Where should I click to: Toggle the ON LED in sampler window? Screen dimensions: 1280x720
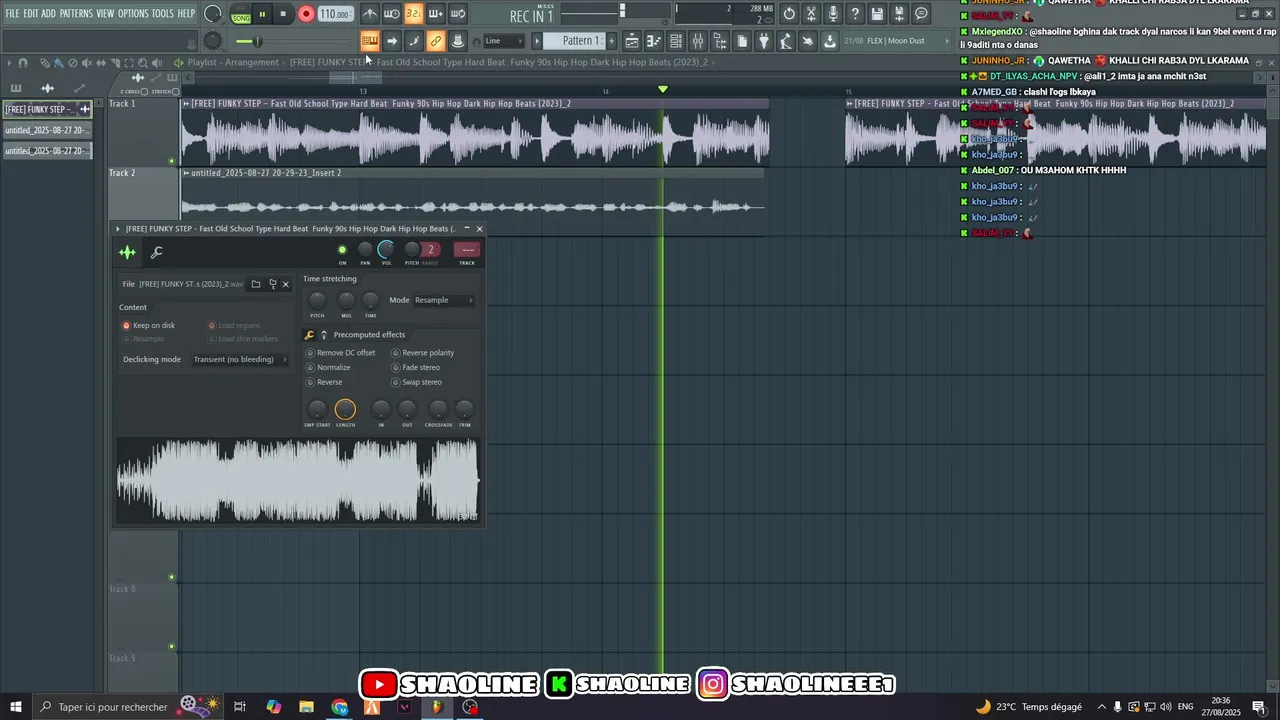[x=342, y=250]
